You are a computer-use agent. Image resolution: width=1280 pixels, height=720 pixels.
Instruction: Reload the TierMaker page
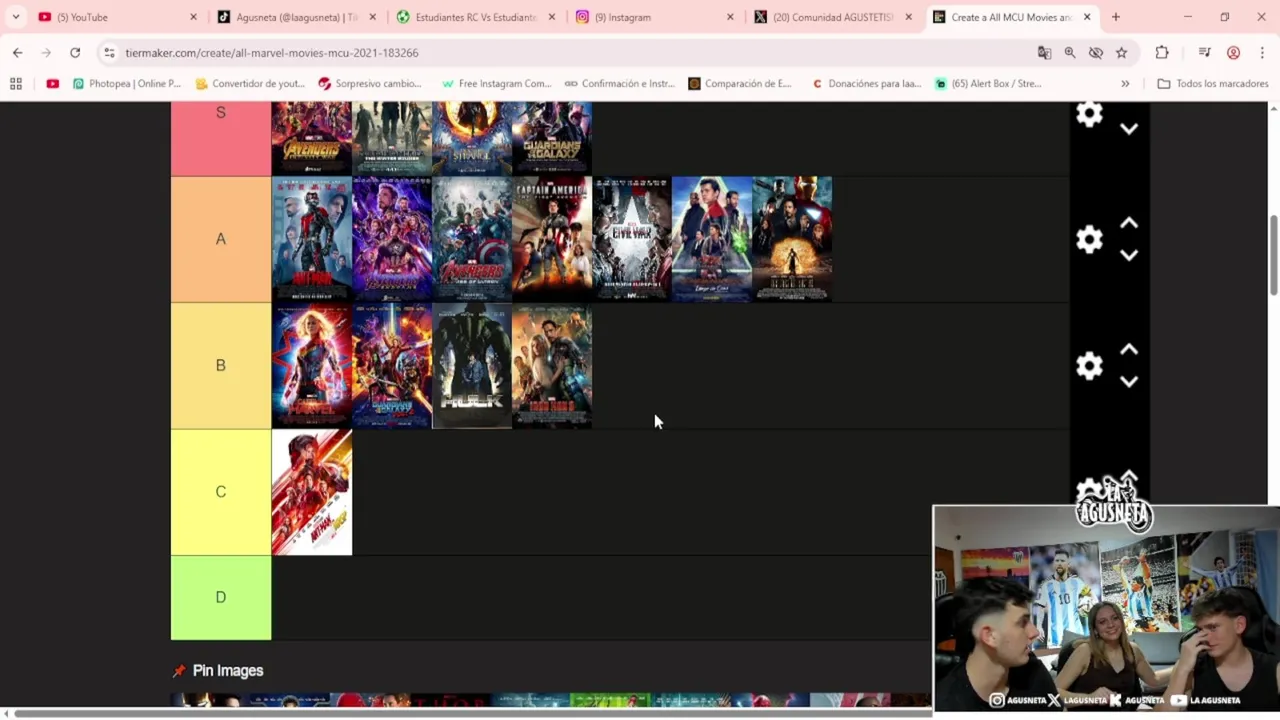75,53
